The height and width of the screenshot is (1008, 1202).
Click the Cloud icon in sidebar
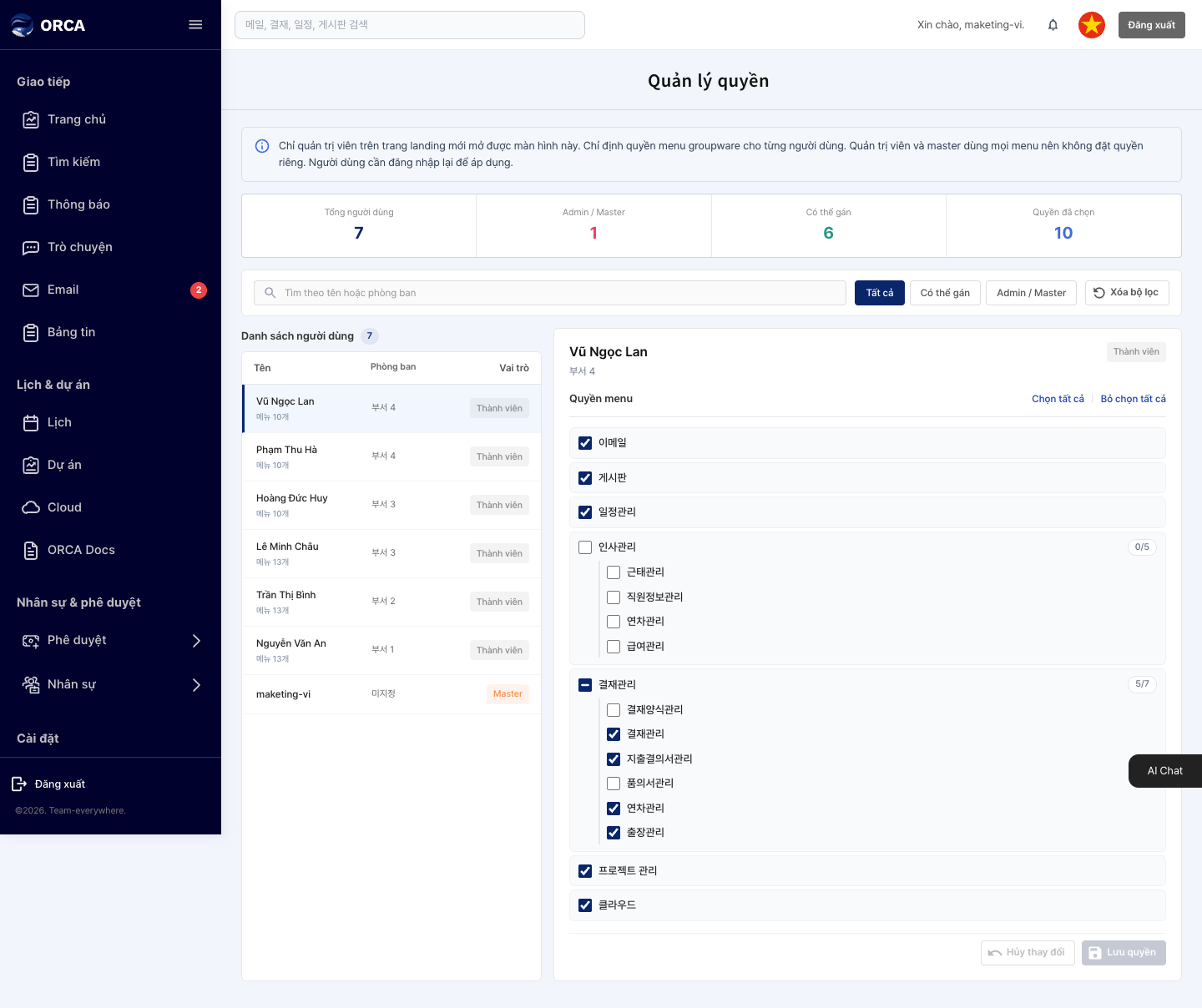(31, 507)
